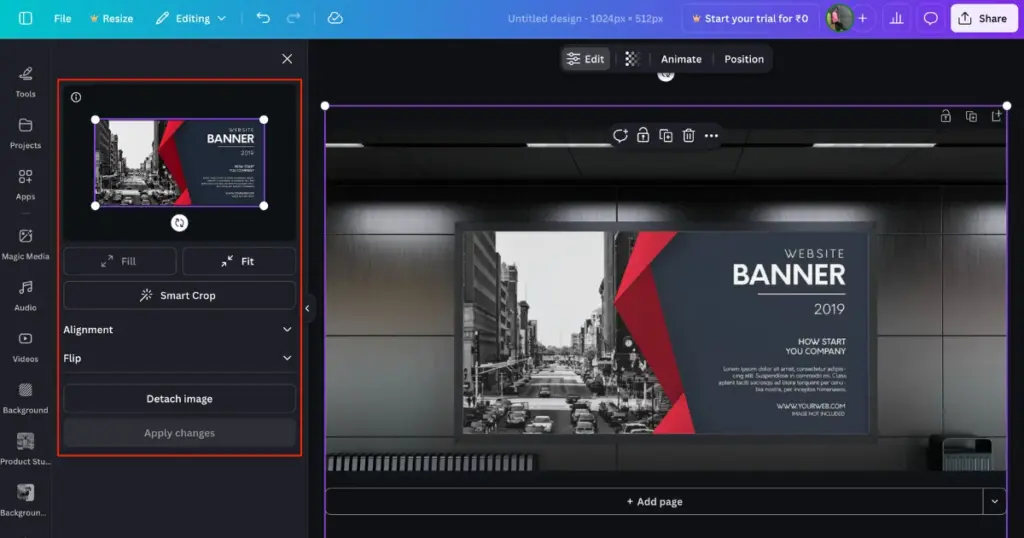
Task: Delete element using floating trash icon
Action: pyautogui.click(x=688, y=136)
